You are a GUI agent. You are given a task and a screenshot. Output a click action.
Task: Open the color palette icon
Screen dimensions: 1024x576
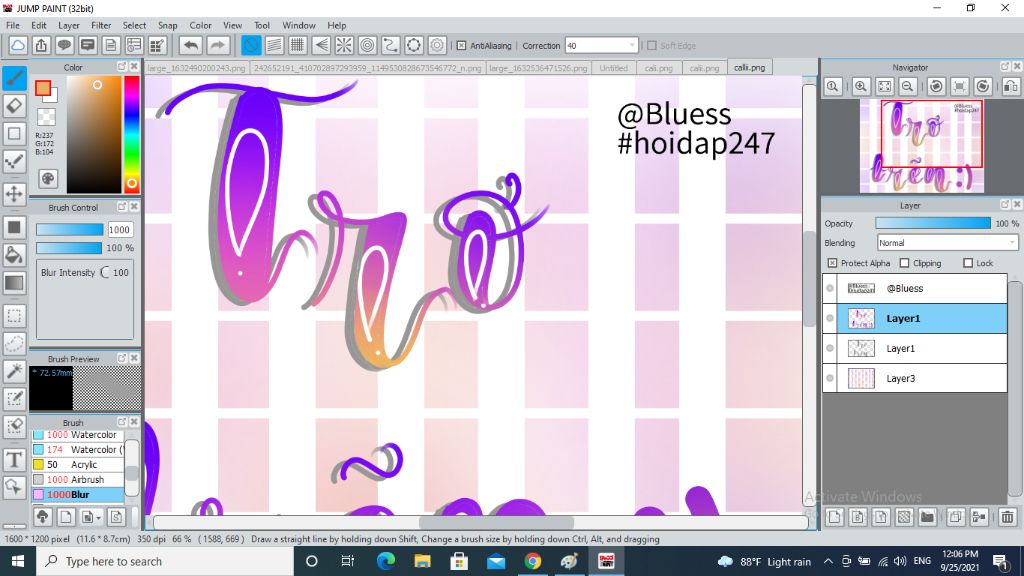(x=48, y=178)
